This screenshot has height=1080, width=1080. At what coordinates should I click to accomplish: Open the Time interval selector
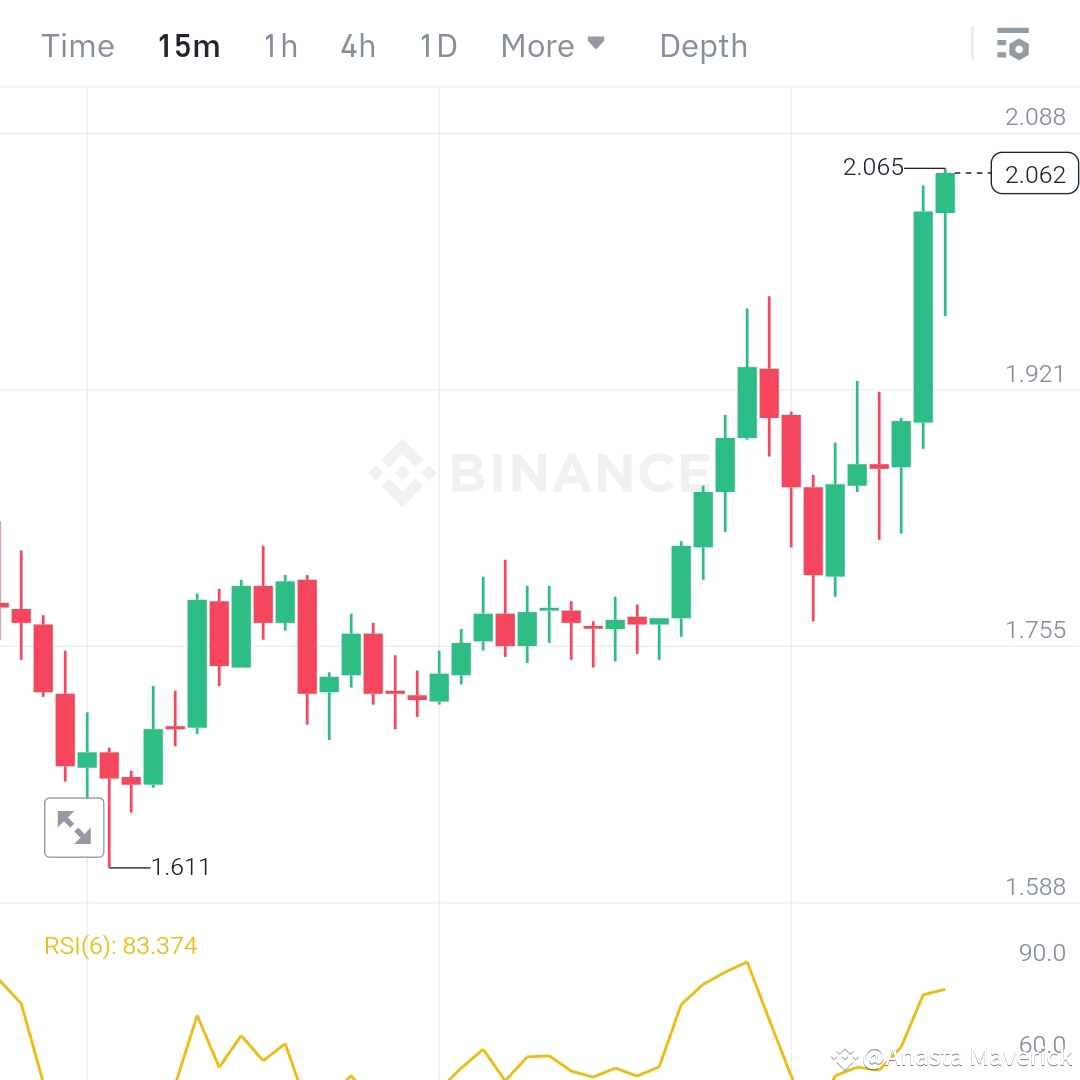click(x=77, y=45)
